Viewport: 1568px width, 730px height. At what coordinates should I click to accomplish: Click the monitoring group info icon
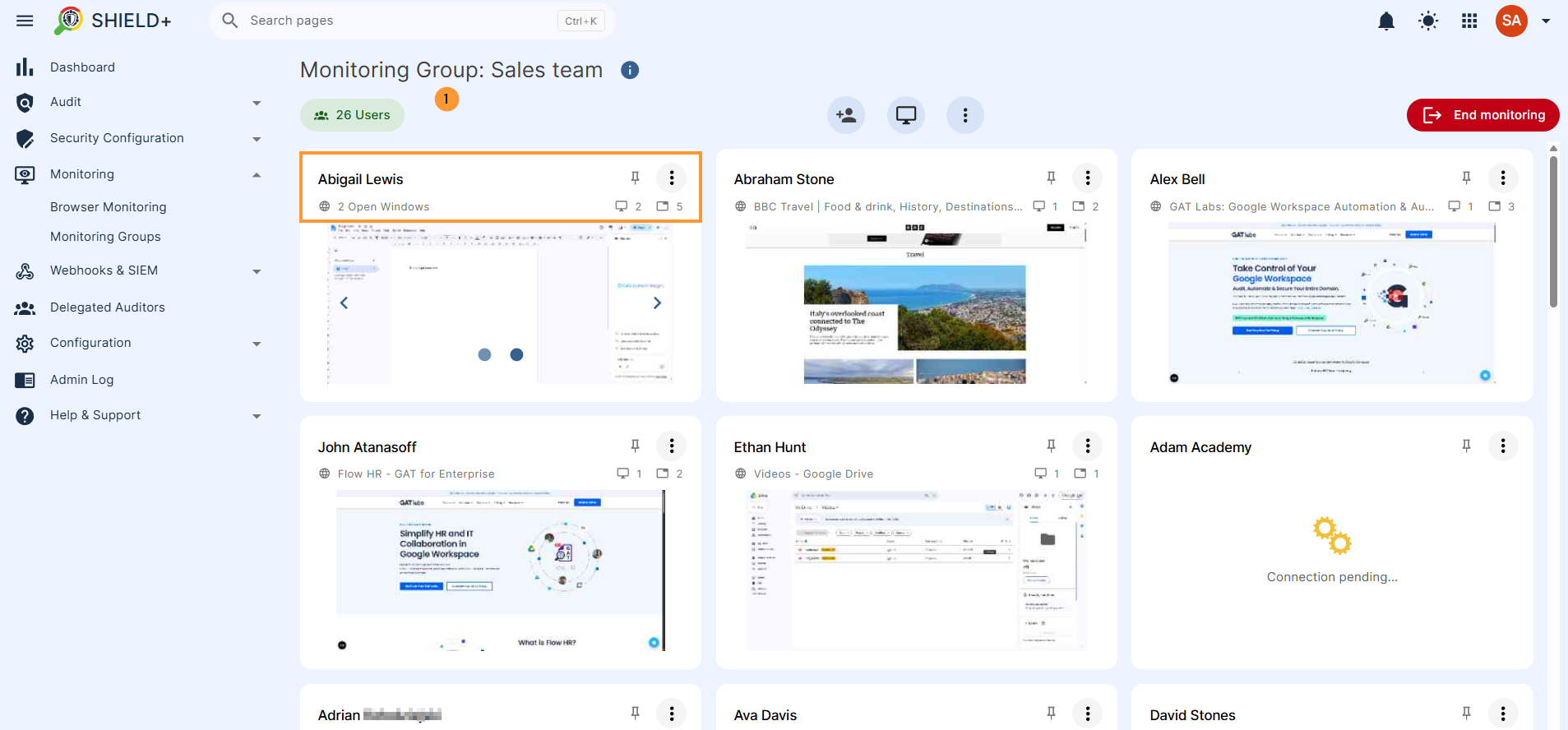[x=630, y=70]
